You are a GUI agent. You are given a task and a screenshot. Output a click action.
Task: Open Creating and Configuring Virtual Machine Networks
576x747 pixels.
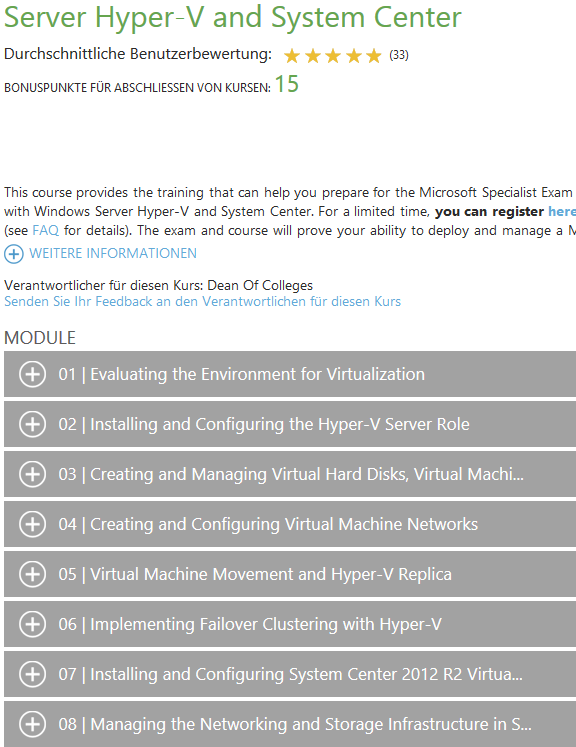[290, 524]
